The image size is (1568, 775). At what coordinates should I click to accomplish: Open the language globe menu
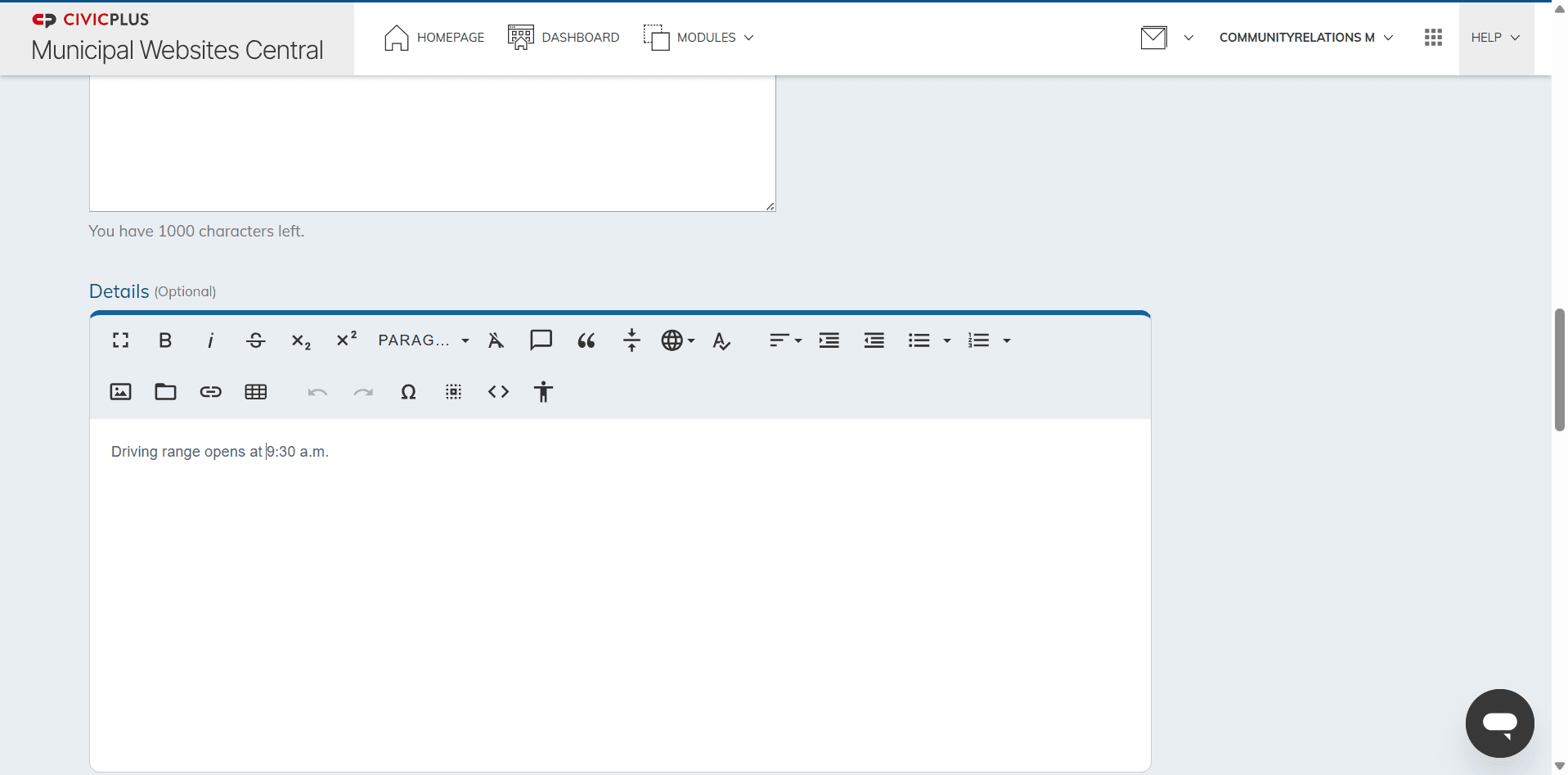click(678, 340)
